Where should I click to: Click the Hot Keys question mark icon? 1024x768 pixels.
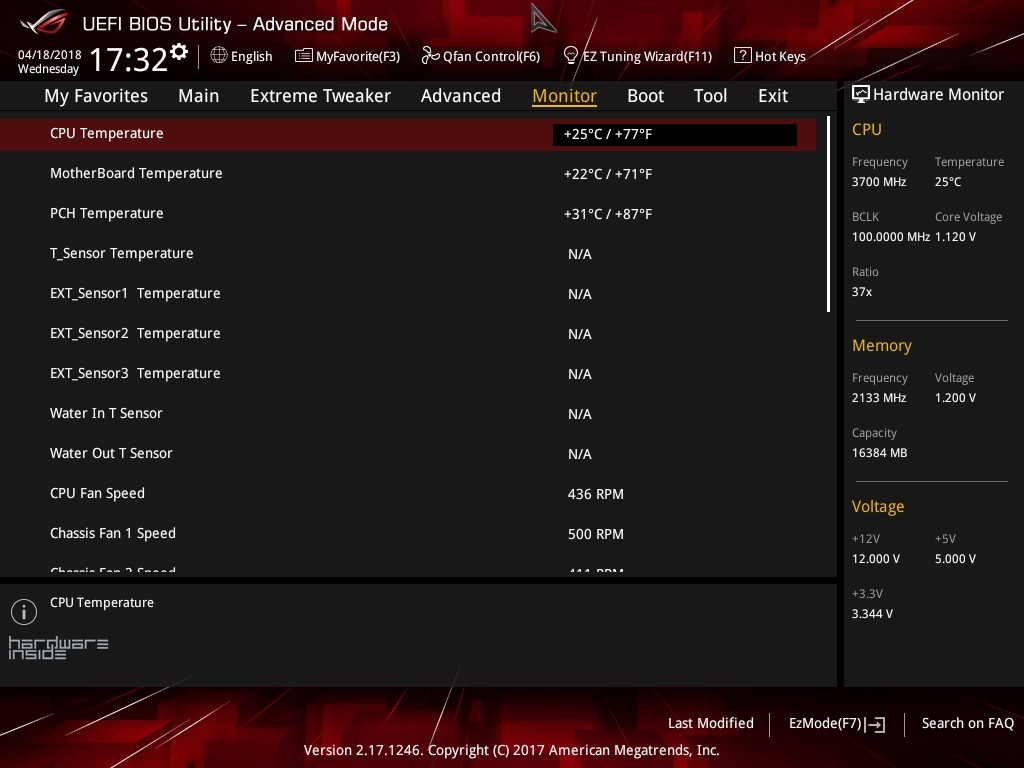(x=742, y=56)
